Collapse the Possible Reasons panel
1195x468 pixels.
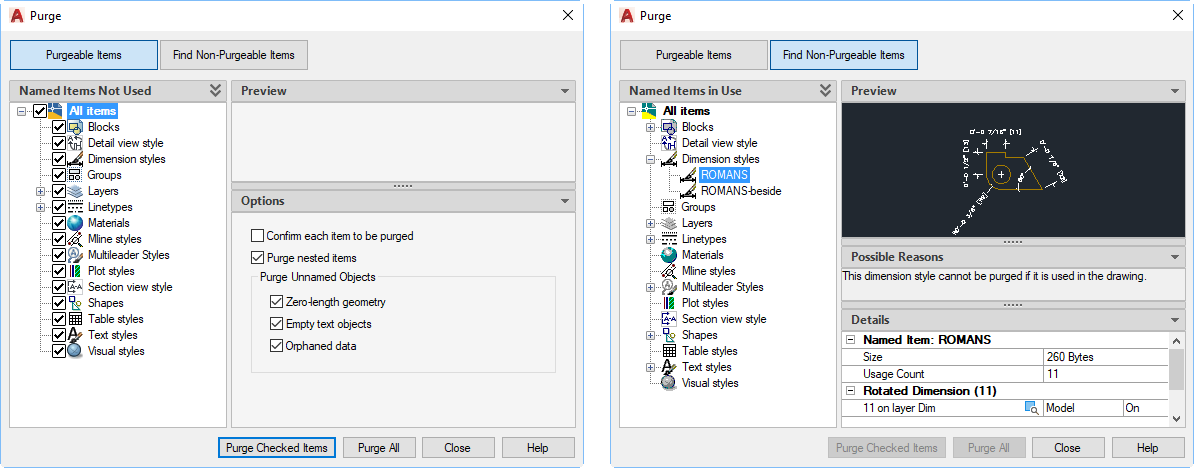[x=1175, y=257]
